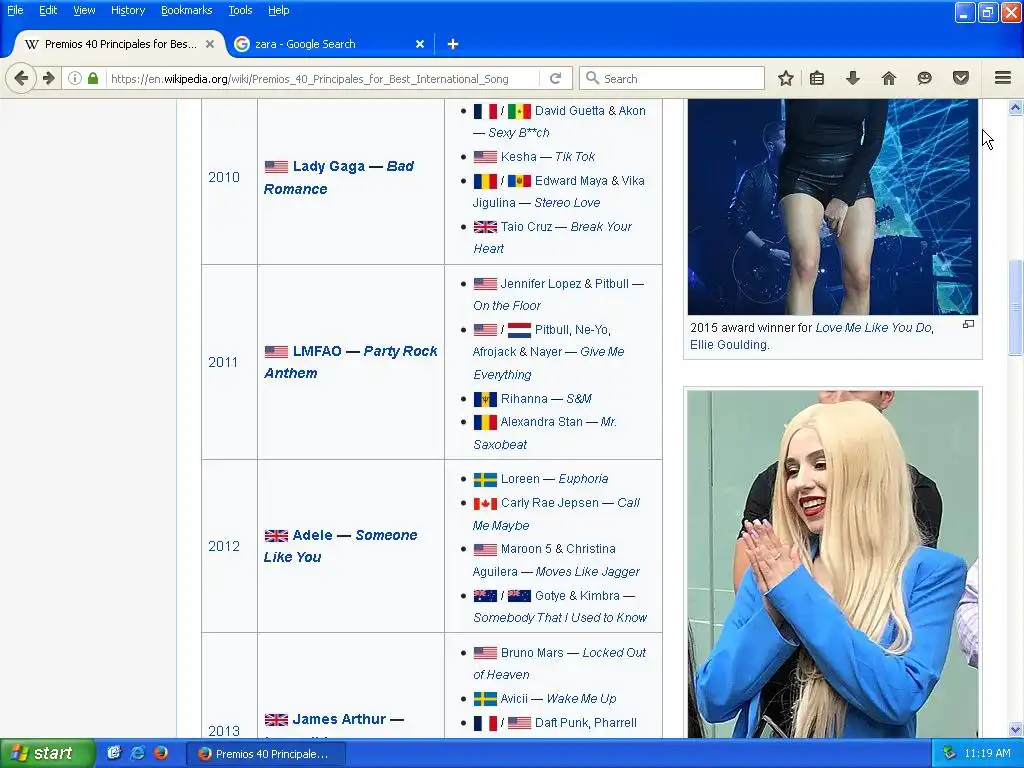The image size is (1024, 768).
Task: Follow the Someone Like You link
Action: [340, 547]
